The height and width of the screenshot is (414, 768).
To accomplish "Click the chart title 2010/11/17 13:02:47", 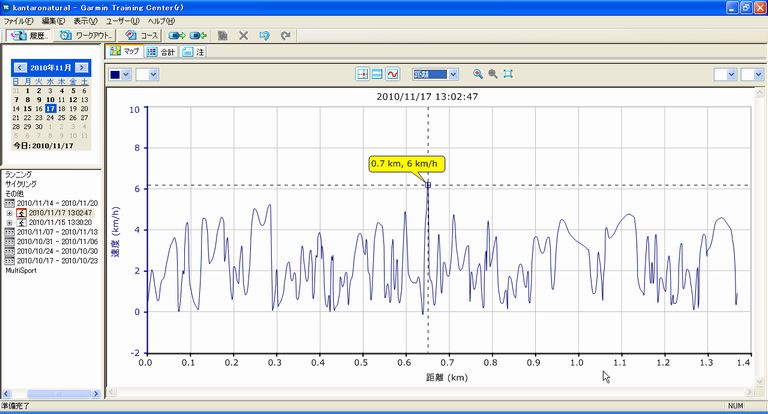I will [427, 97].
